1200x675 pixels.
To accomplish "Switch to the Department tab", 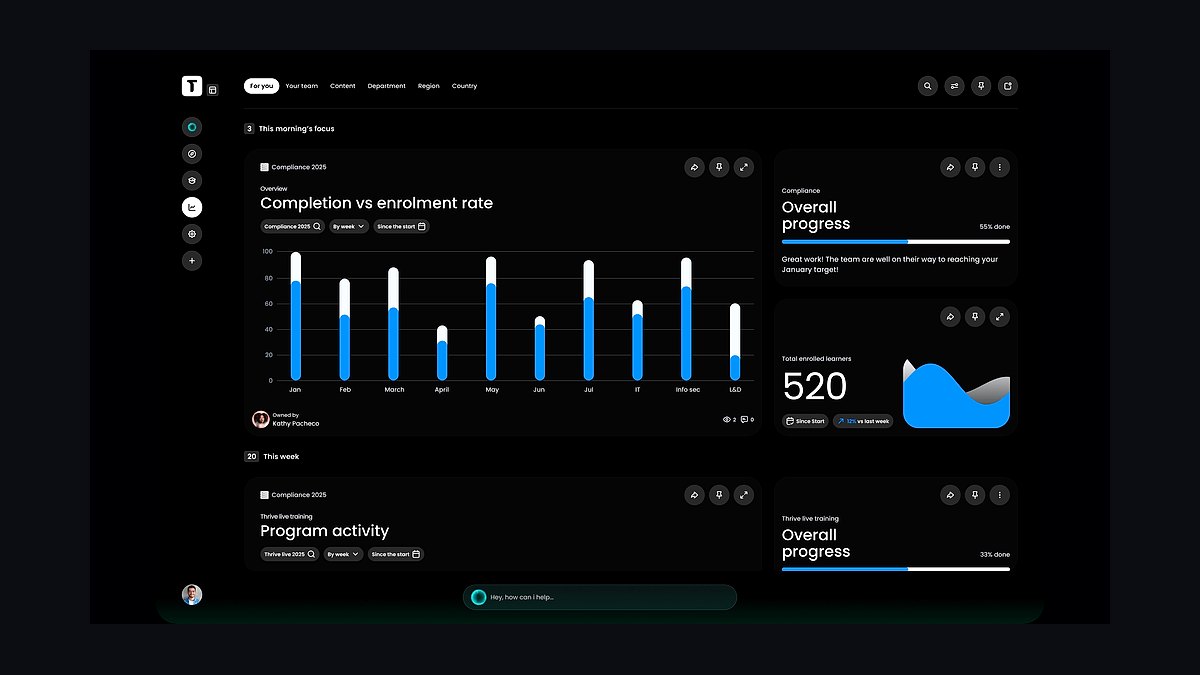I will 387,86.
